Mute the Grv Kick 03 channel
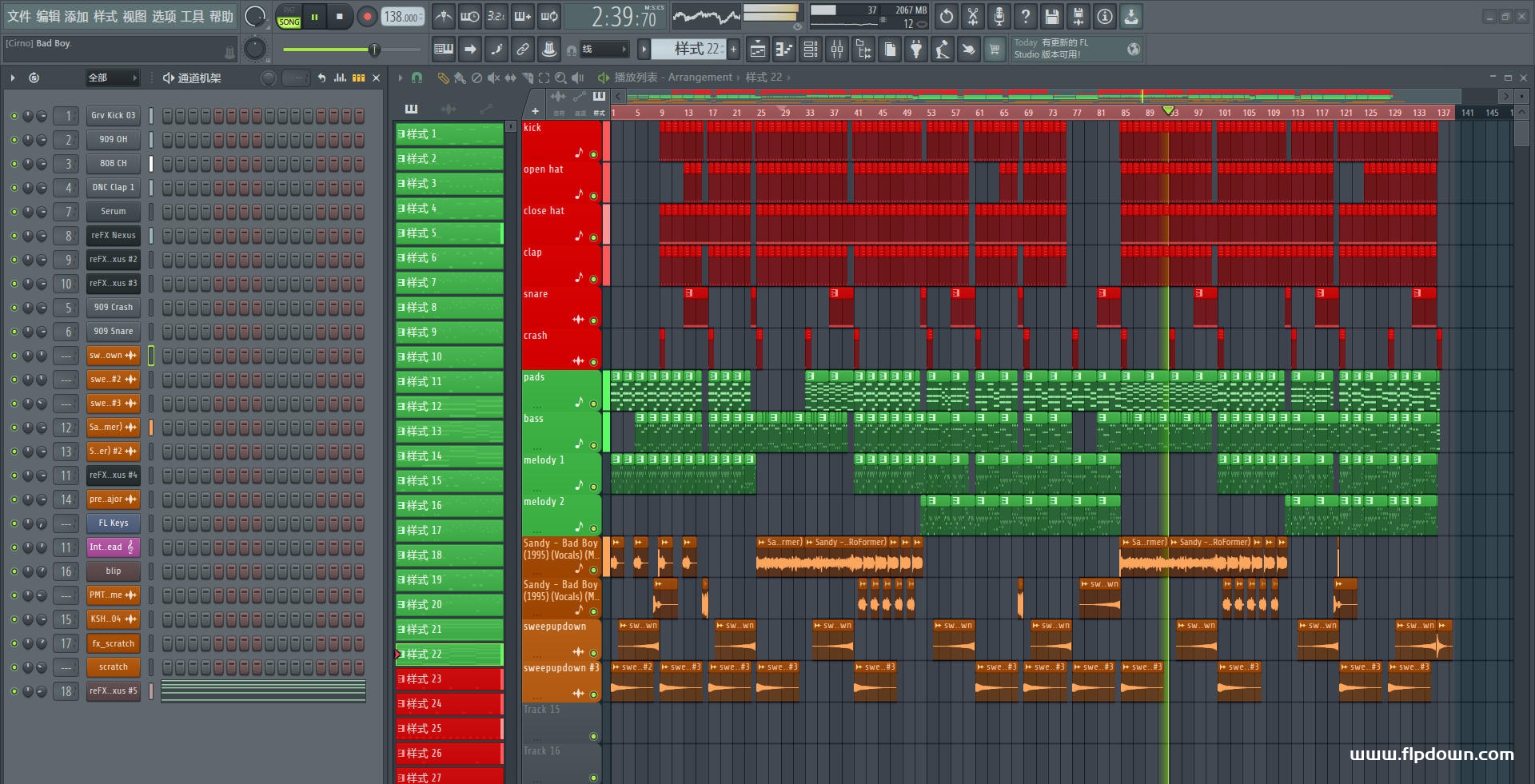 tap(14, 116)
